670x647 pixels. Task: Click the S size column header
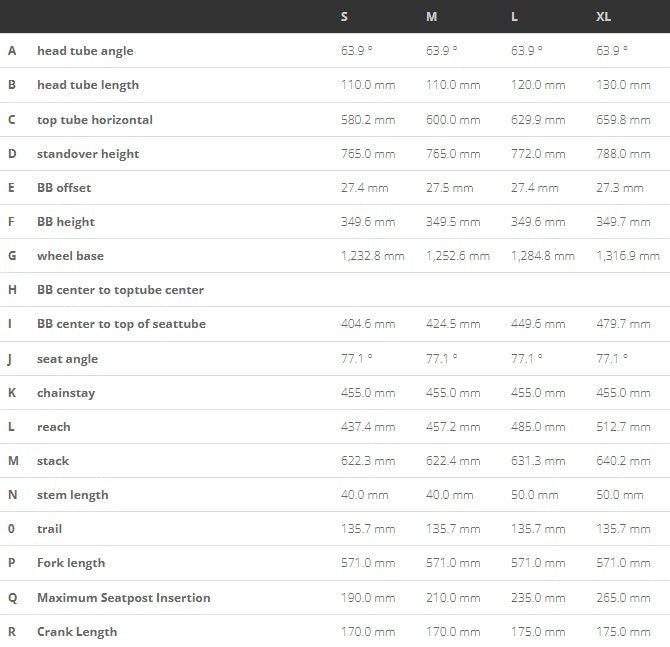pyautogui.click(x=344, y=17)
